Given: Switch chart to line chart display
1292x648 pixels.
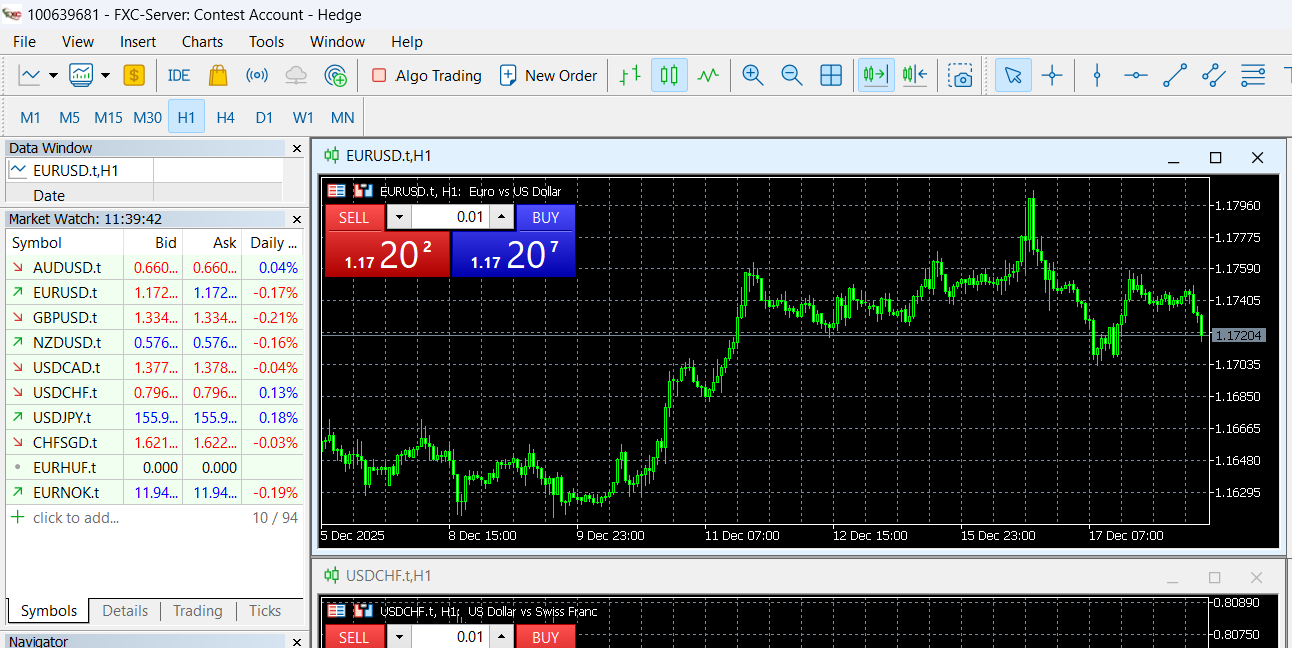Looking at the screenshot, I should pos(708,75).
